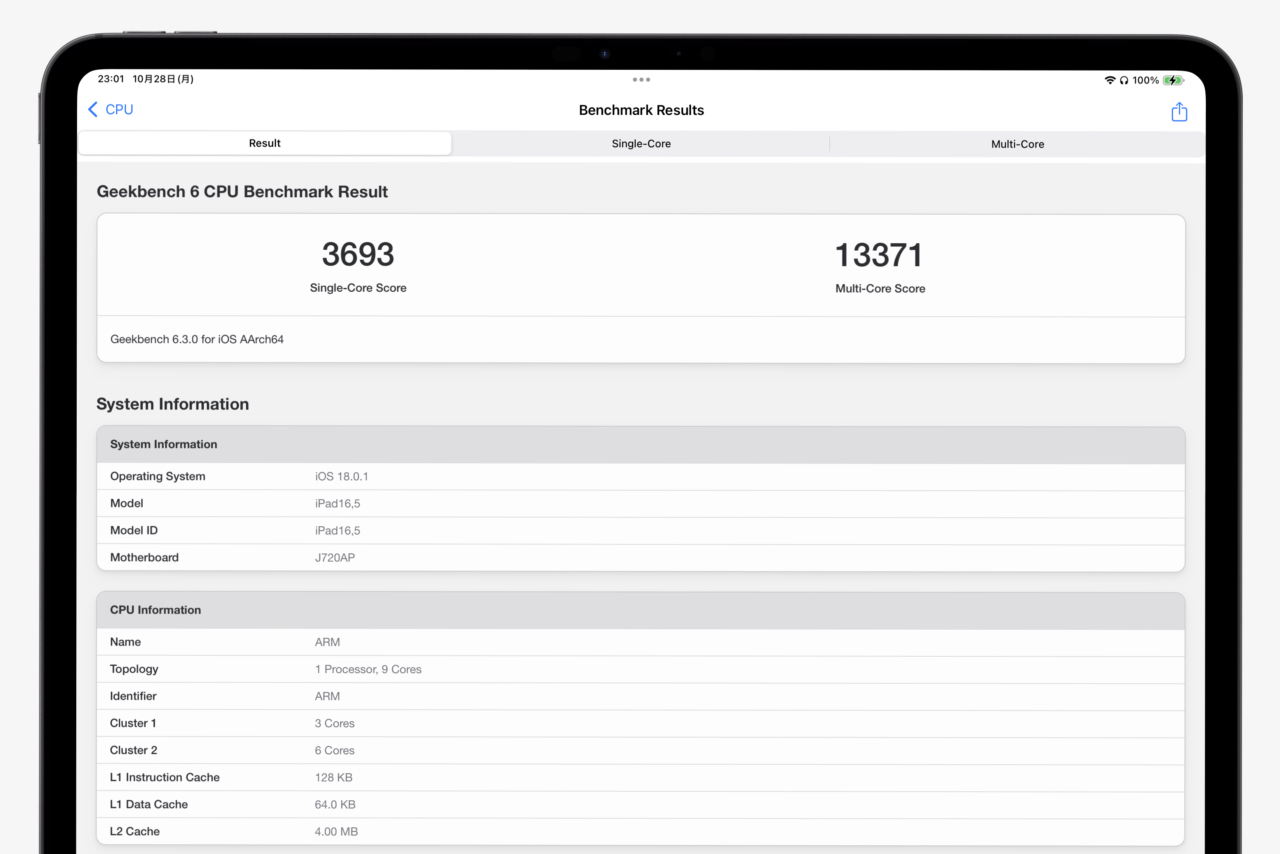Tap the CPU Information table header
This screenshot has height=854, width=1280.
point(641,611)
